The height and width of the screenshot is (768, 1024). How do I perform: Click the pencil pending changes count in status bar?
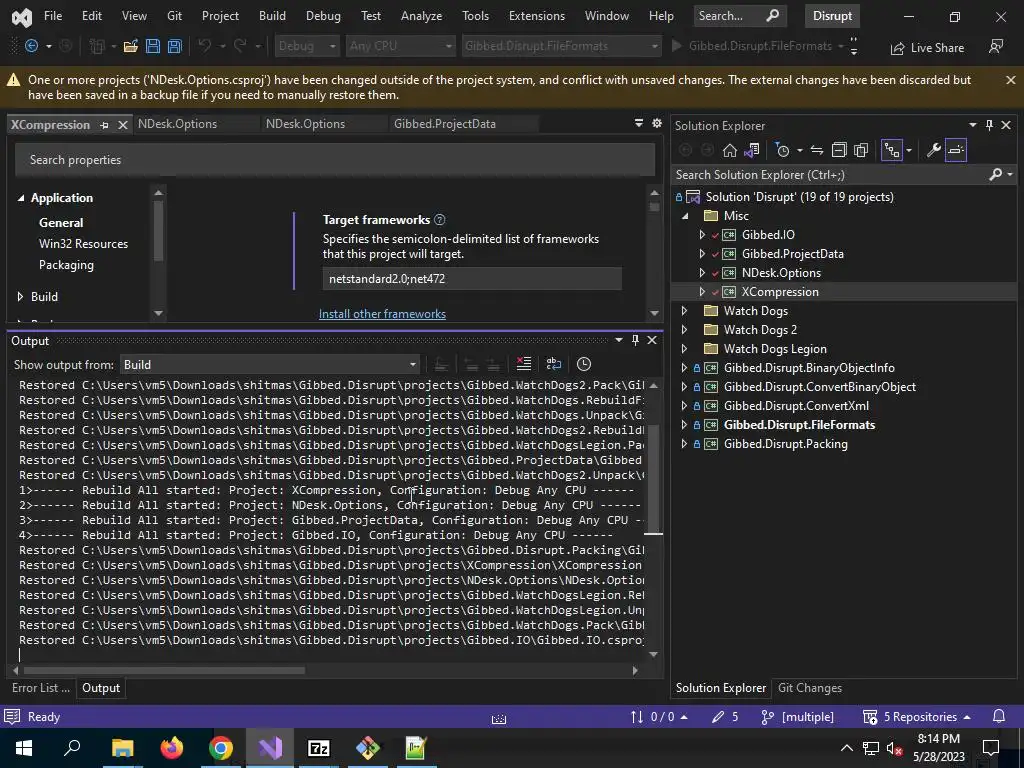tap(726, 716)
